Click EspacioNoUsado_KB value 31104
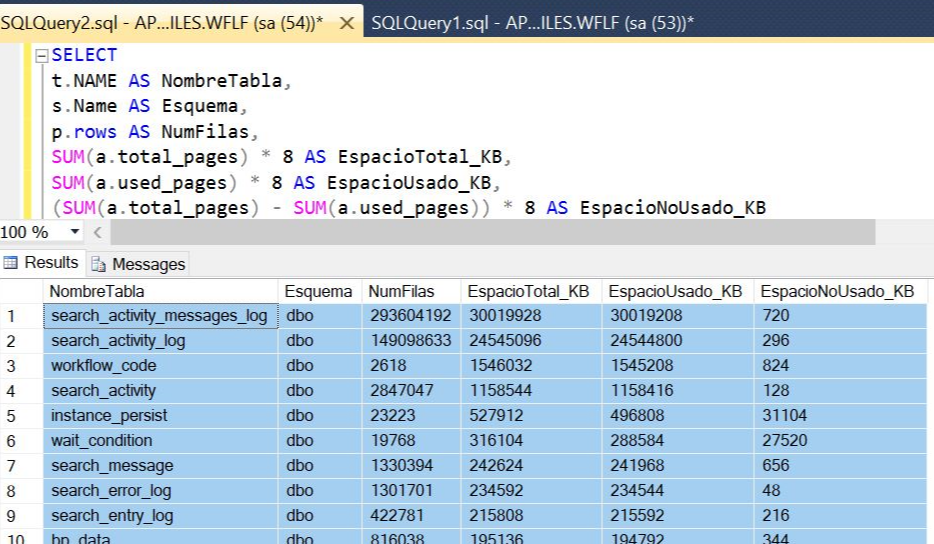Viewport: 934px width, 544px height. [840, 416]
